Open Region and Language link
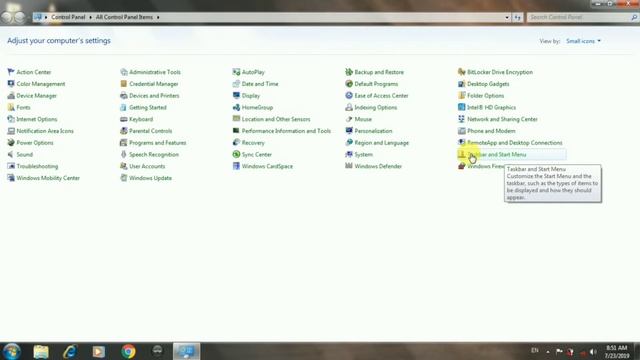The width and height of the screenshot is (640, 360). (x=382, y=143)
